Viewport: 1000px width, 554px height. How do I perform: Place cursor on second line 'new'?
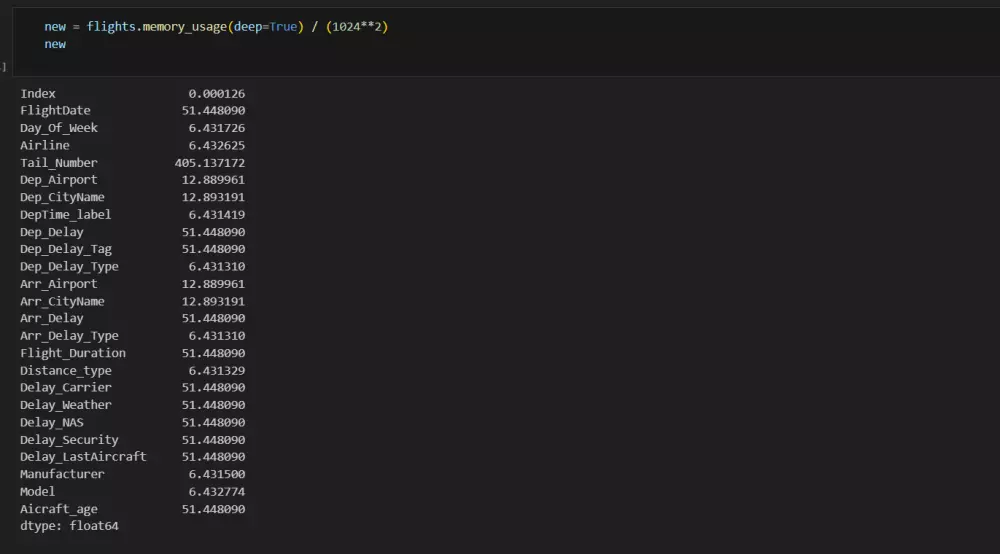click(x=55, y=44)
